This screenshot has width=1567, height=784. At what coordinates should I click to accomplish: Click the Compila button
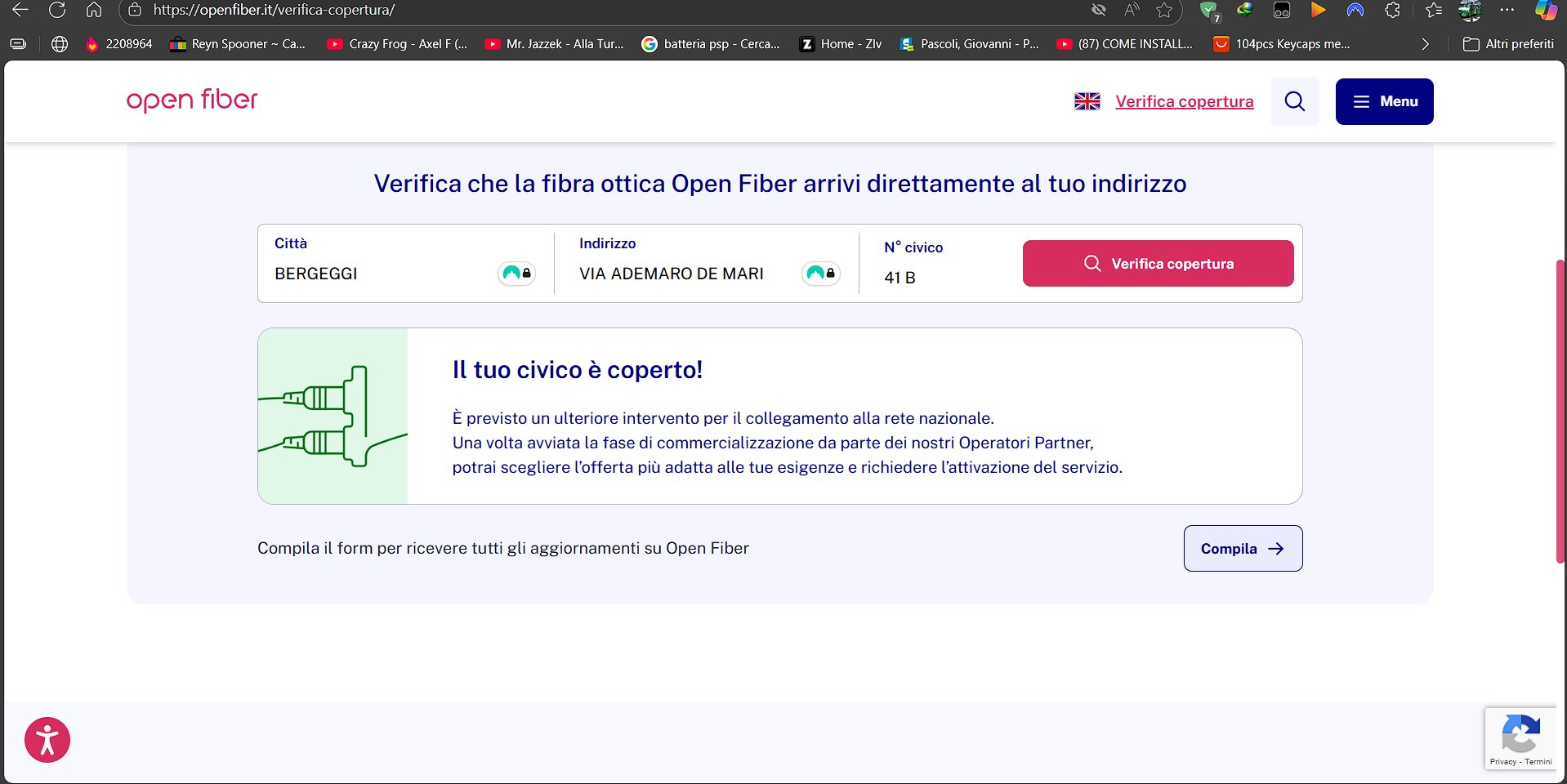pos(1242,549)
